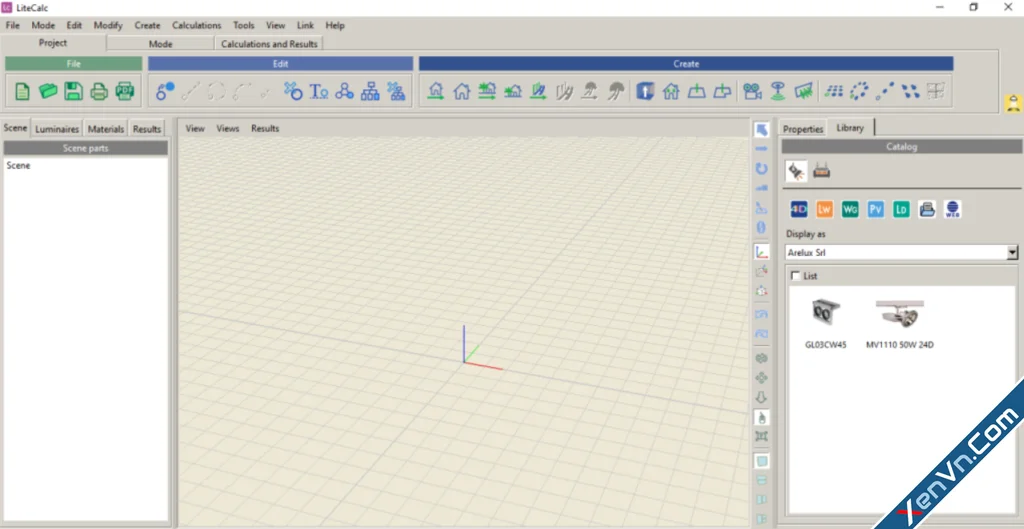Image resolution: width=1024 pixels, height=529 pixels.
Task: Click the teal Ld catalog icon
Action: coord(901,209)
